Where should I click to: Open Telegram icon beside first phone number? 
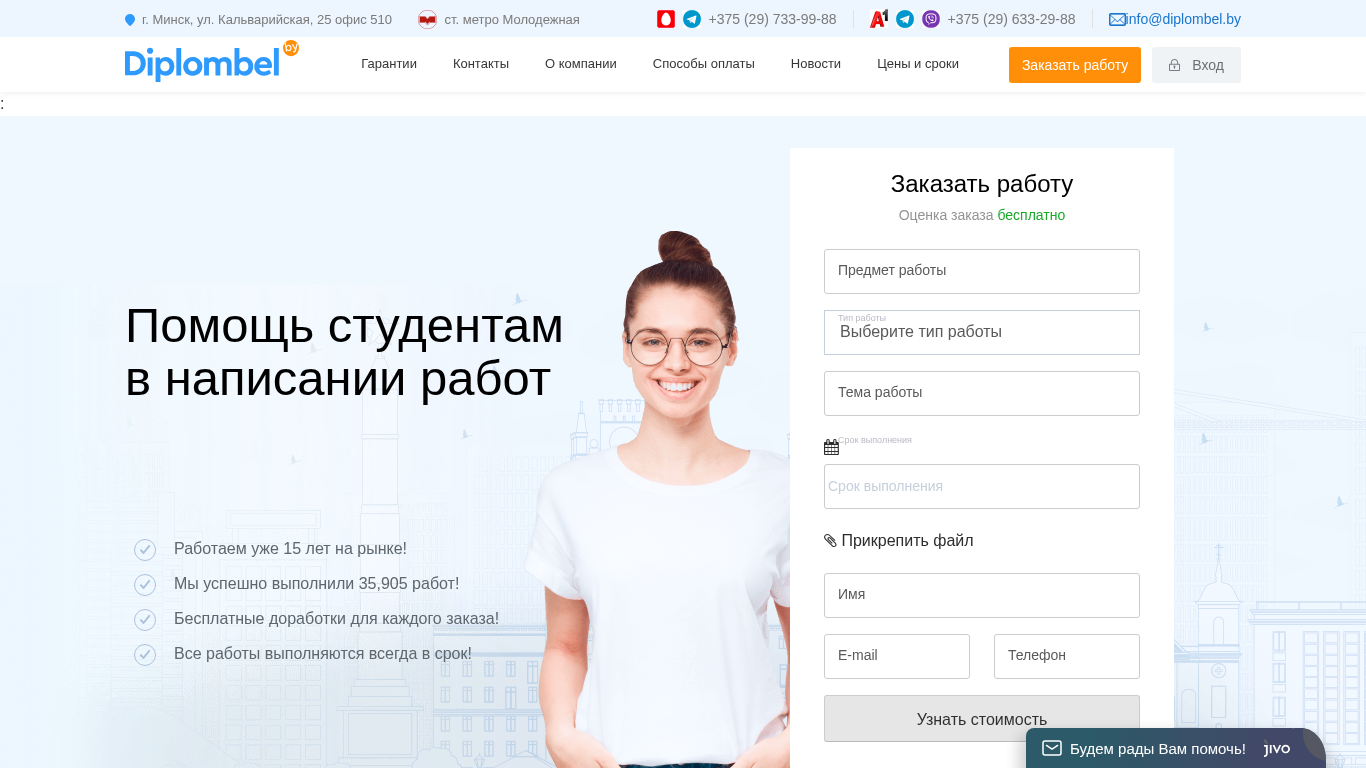[692, 19]
